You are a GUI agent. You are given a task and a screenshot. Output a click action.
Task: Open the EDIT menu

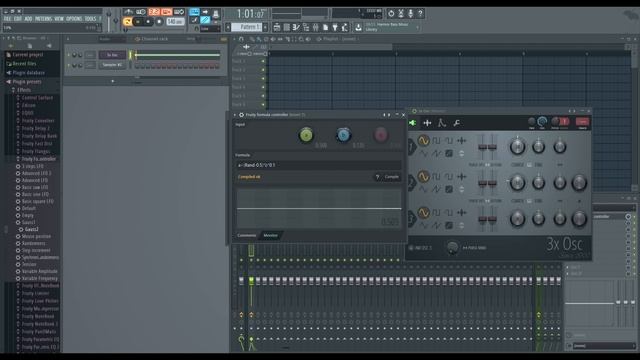pos(18,19)
